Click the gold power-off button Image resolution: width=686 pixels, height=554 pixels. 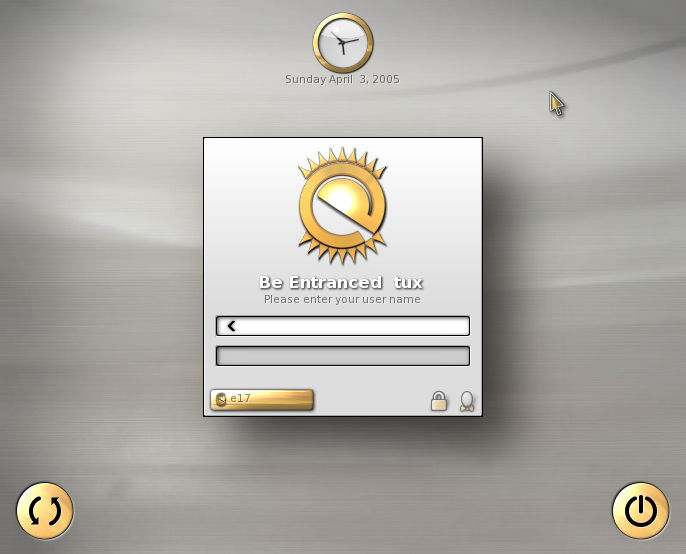pyautogui.click(x=640, y=511)
